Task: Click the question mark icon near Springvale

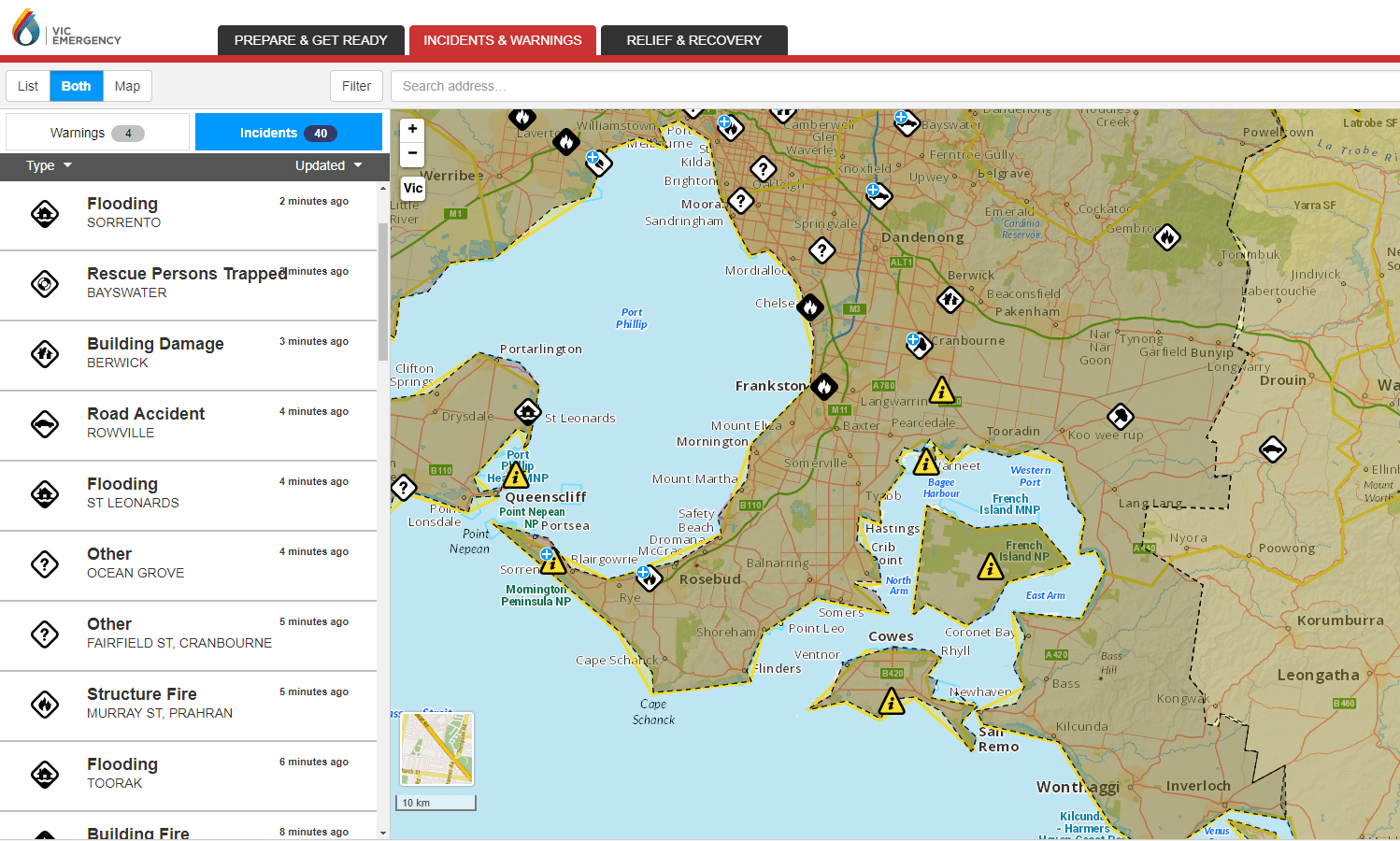Action: click(x=821, y=250)
